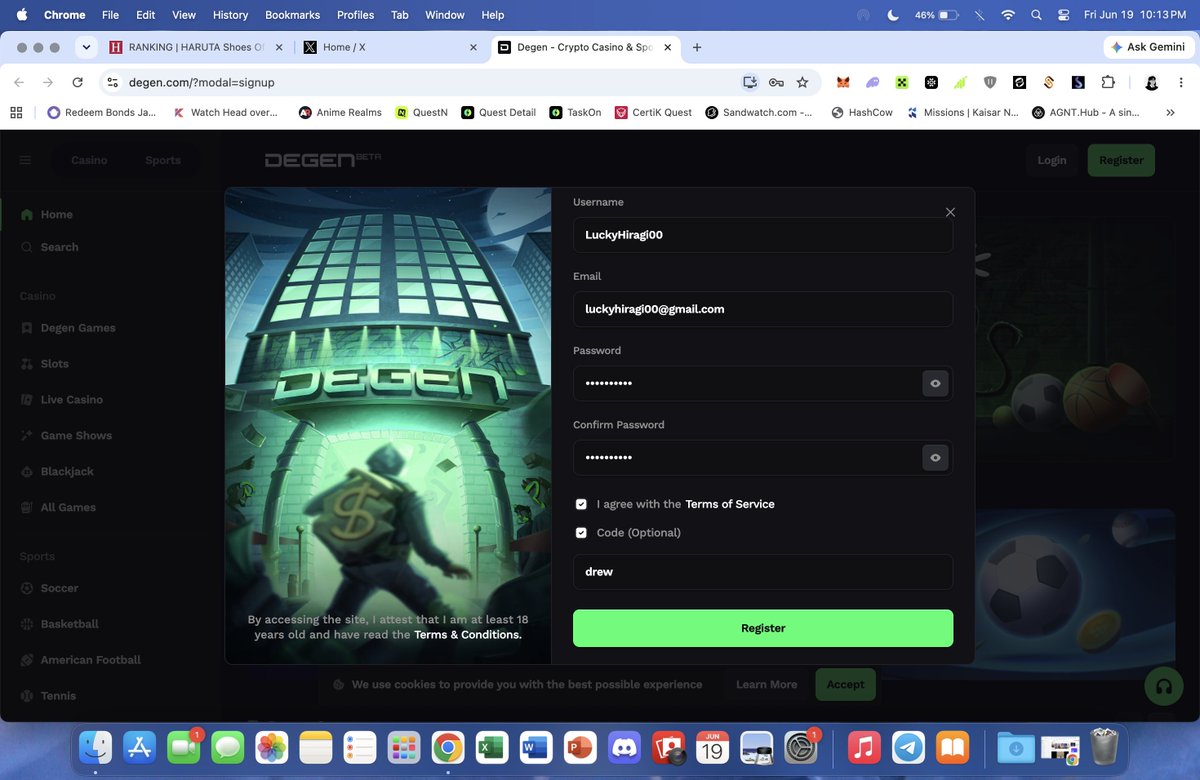Click Learn More in cookie banner

[766, 684]
